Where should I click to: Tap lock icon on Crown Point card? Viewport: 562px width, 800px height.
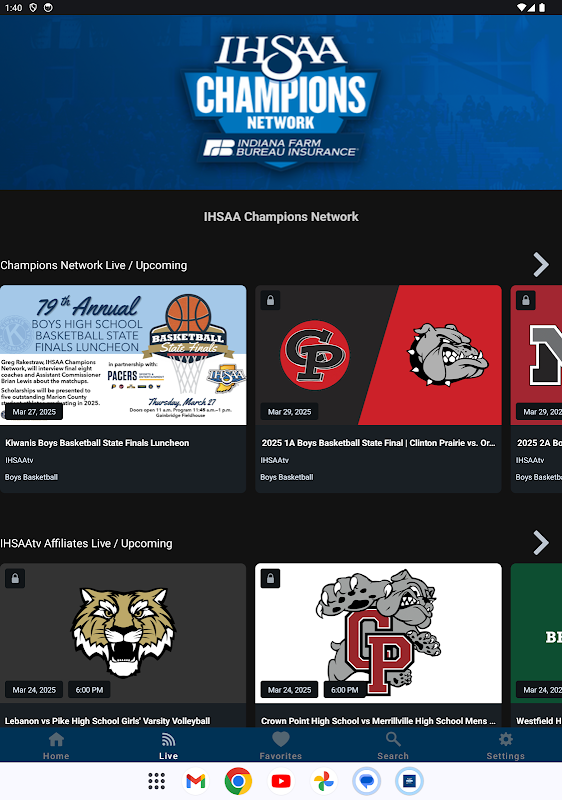pos(270,579)
